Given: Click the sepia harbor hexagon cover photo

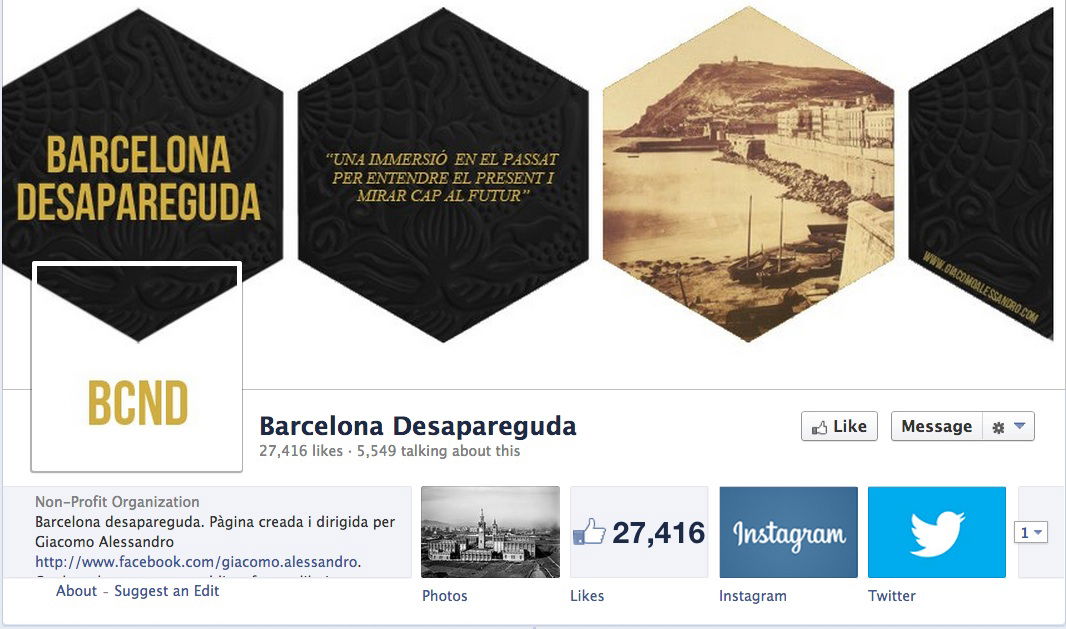Looking at the screenshot, I should pos(748,174).
